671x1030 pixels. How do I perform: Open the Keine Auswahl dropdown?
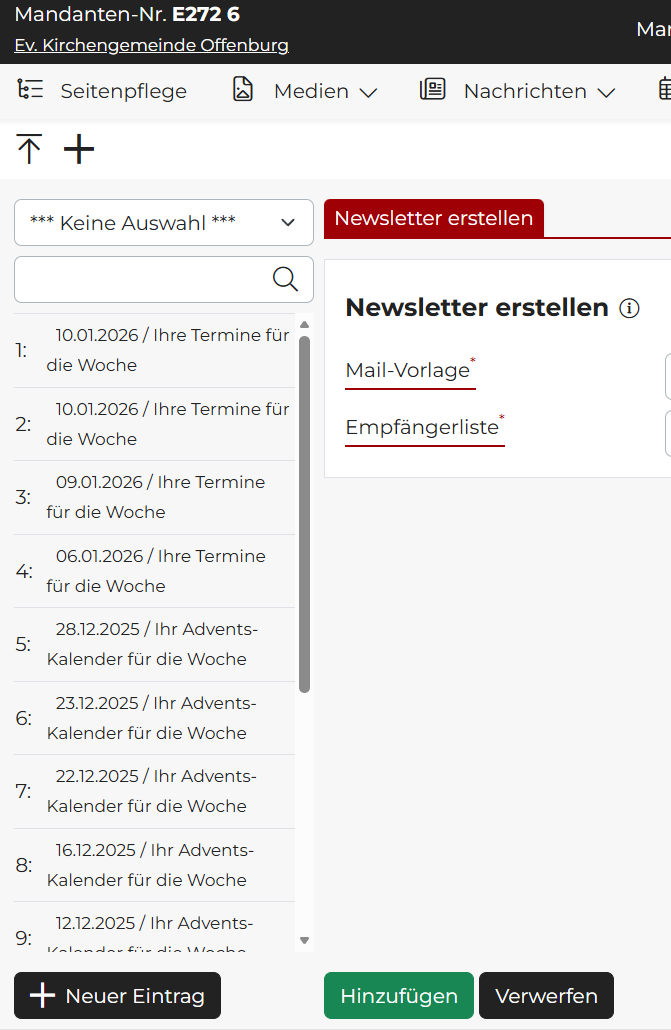point(164,222)
